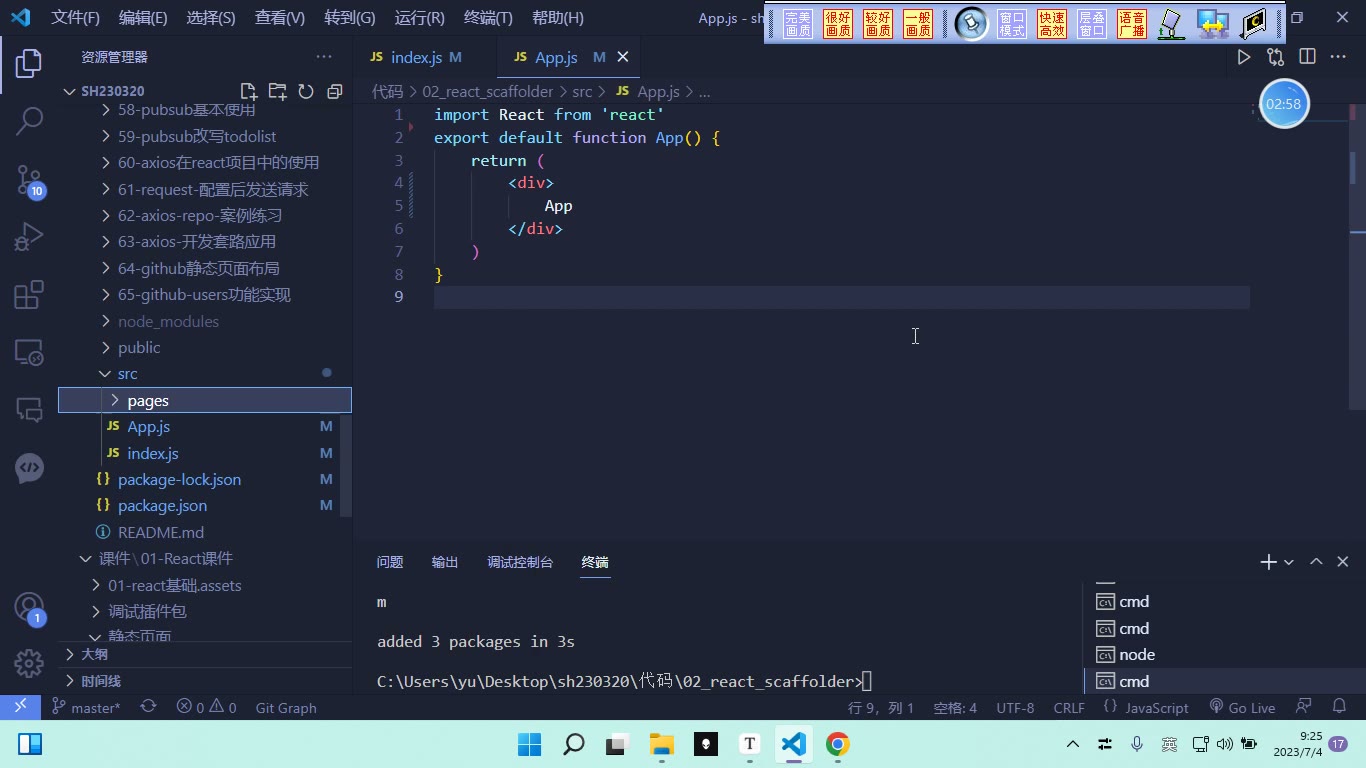Viewport: 1366px width, 768px height.
Task: Expand the 时间线 timeline section
Action: [205, 681]
